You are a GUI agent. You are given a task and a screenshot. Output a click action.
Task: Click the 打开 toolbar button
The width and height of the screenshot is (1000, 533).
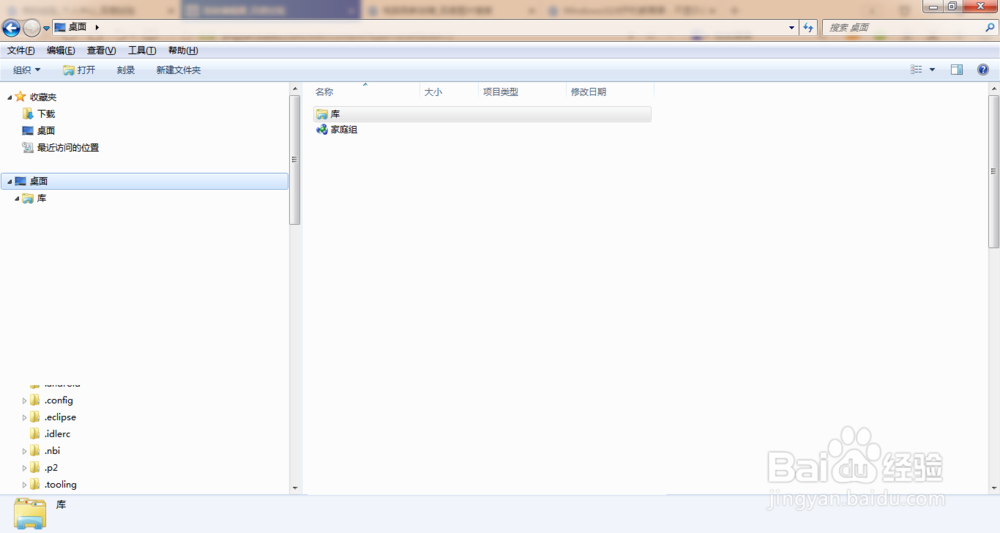coord(79,70)
